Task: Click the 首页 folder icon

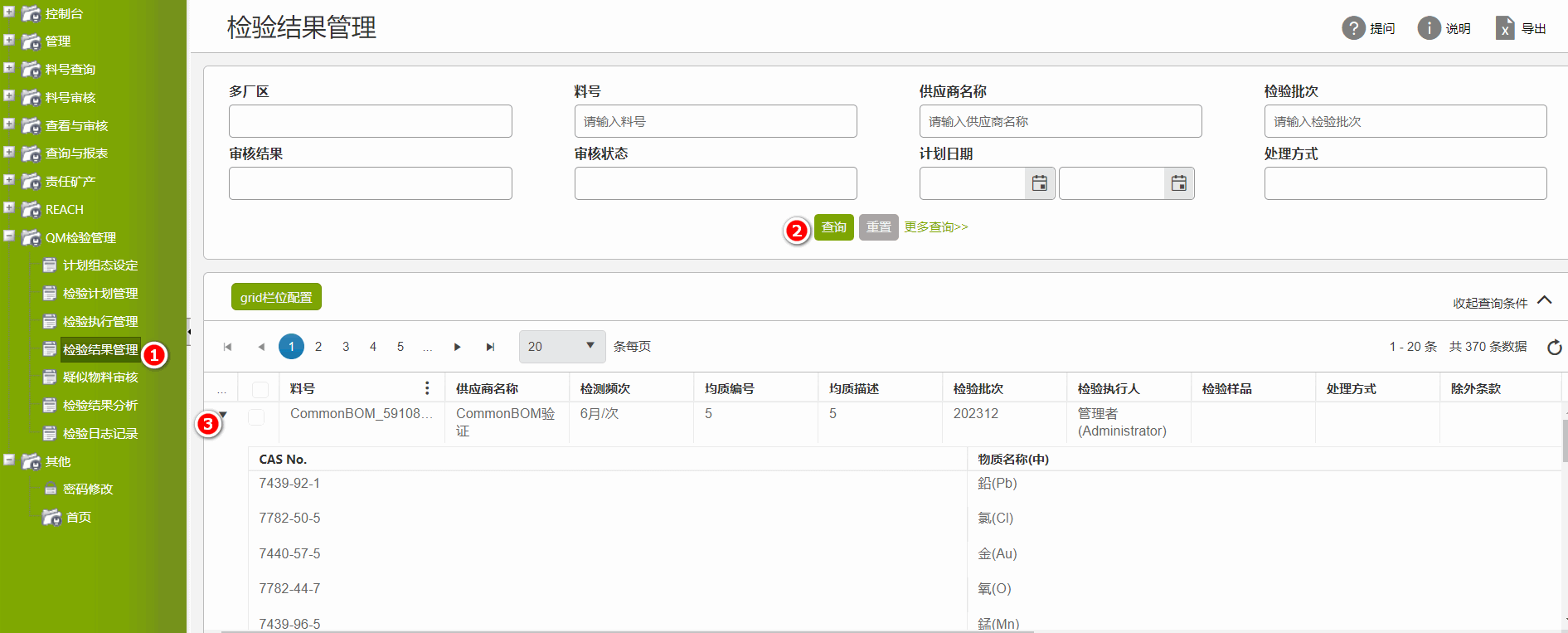Action: tap(51, 517)
